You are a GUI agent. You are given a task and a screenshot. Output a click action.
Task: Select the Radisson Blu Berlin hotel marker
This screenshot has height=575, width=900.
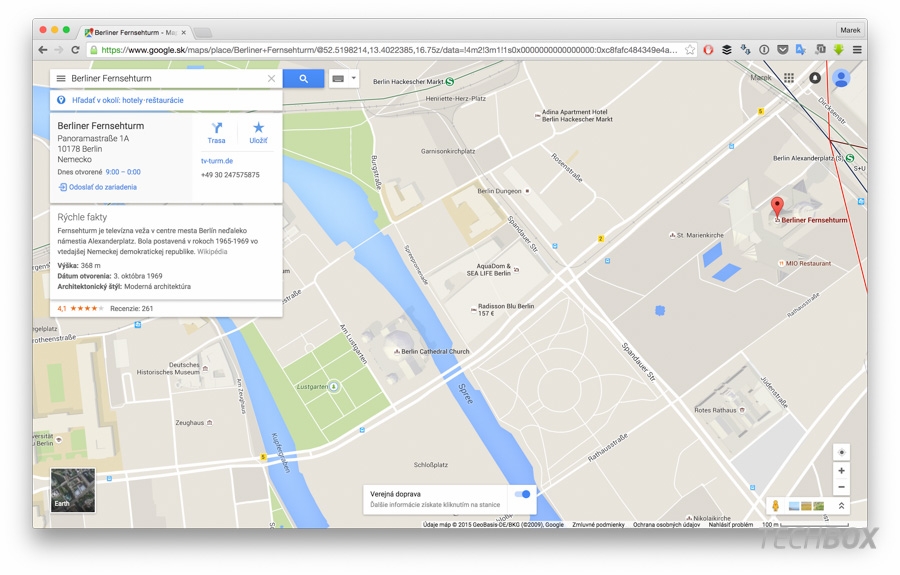click(474, 309)
